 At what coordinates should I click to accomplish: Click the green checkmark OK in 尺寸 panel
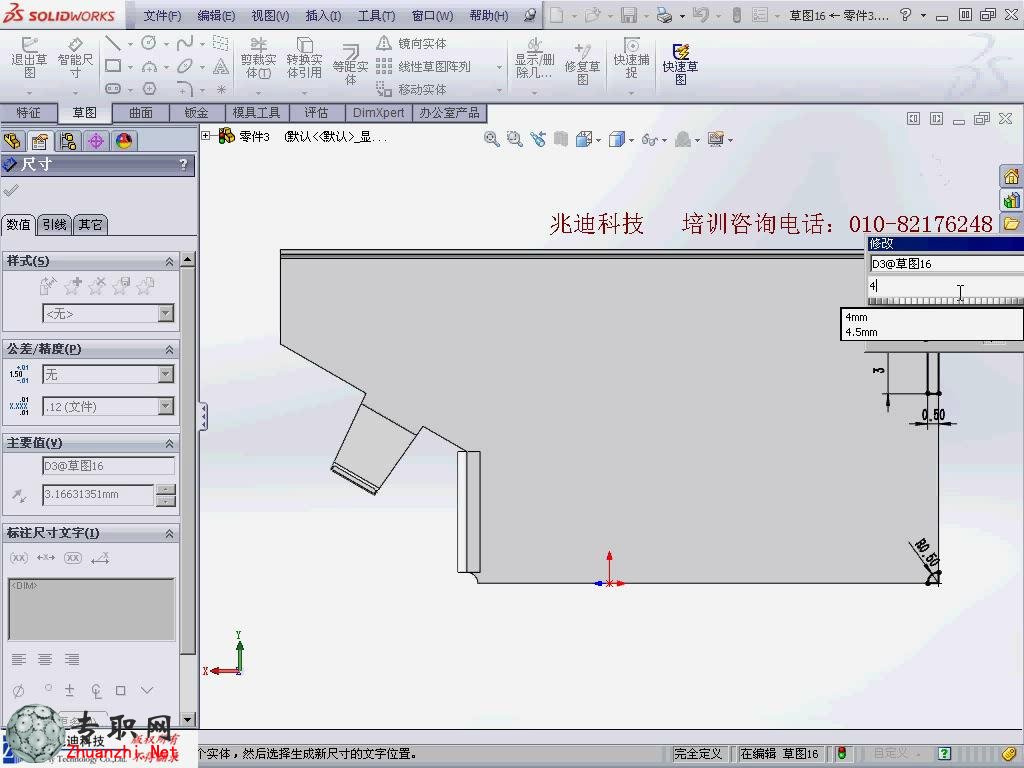pyautogui.click(x=11, y=191)
